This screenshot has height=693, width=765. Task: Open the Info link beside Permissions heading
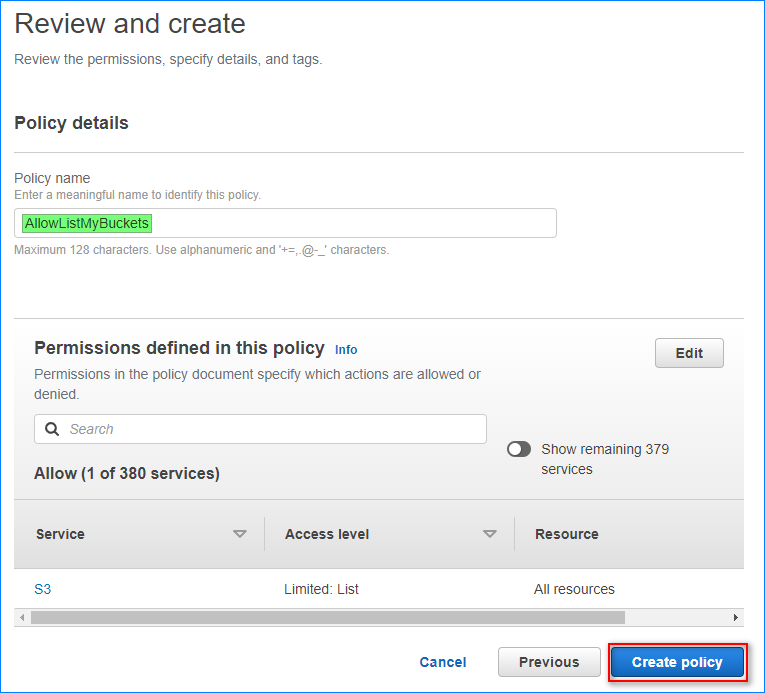(346, 350)
